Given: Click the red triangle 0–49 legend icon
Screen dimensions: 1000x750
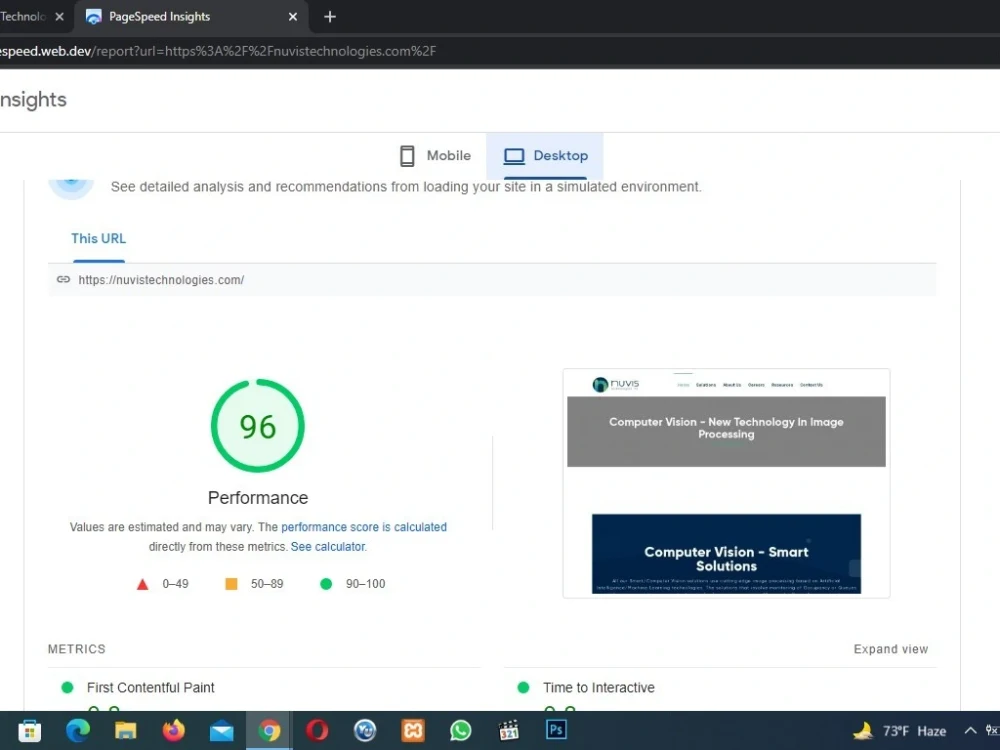Looking at the screenshot, I should point(142,584).
